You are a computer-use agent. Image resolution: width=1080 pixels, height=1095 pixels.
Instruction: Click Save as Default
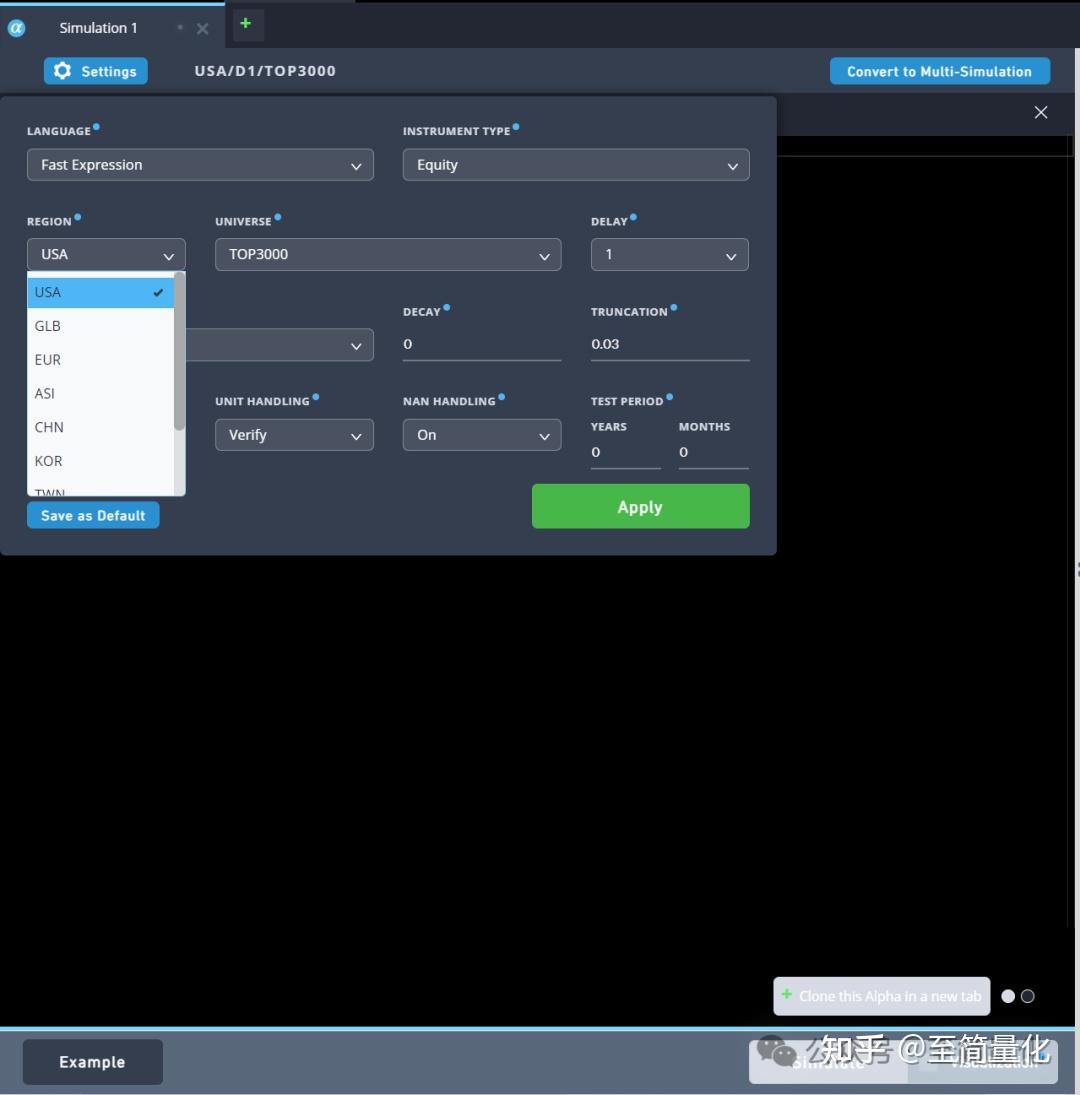93,515
